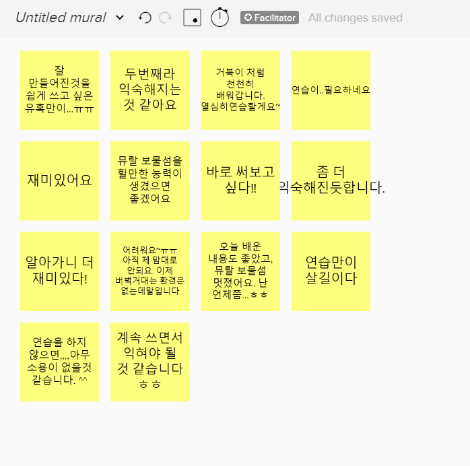Select the sticky note starting with 잘 만들어진것을
The height and width of the screenshot is (466, 470).
click(59, 90)
